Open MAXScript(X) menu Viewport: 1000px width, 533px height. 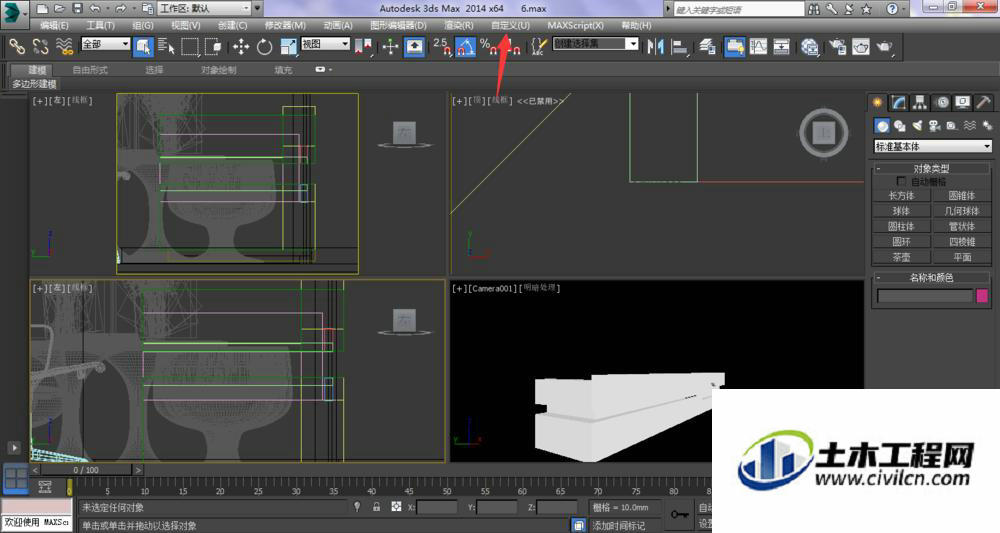[x=575, y=26]
